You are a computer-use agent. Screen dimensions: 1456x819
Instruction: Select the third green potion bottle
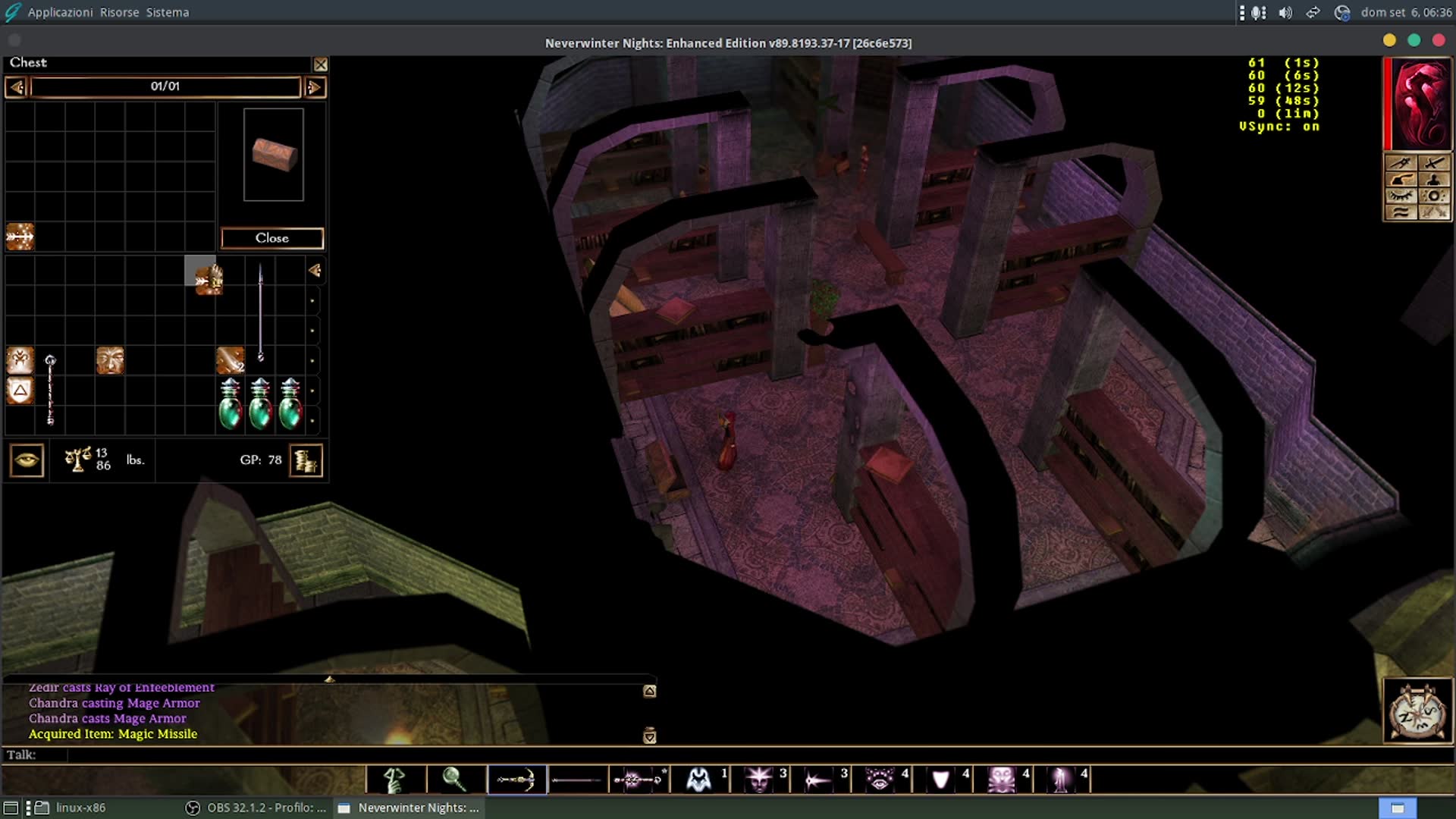[290, 404]
